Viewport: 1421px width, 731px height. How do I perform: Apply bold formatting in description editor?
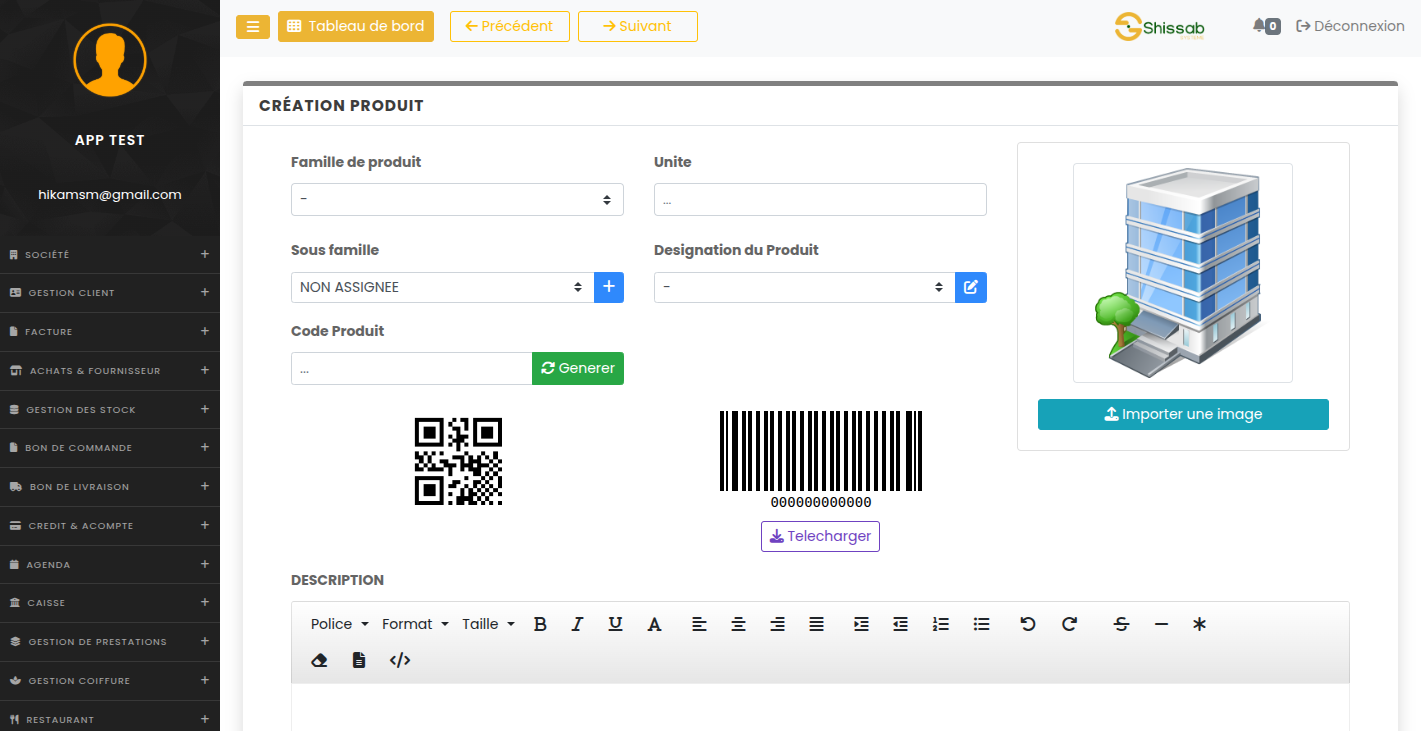point(540,624)
